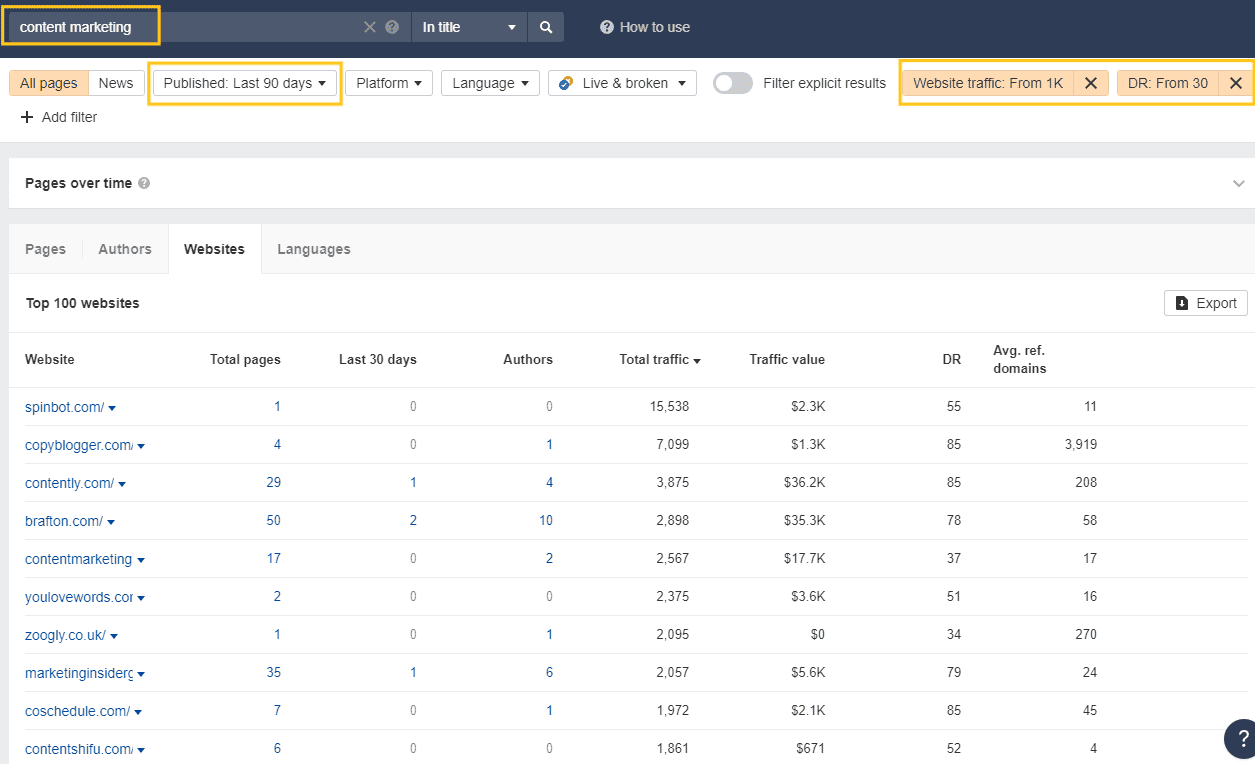Click the help question mark beside search field

pos(392,27)
